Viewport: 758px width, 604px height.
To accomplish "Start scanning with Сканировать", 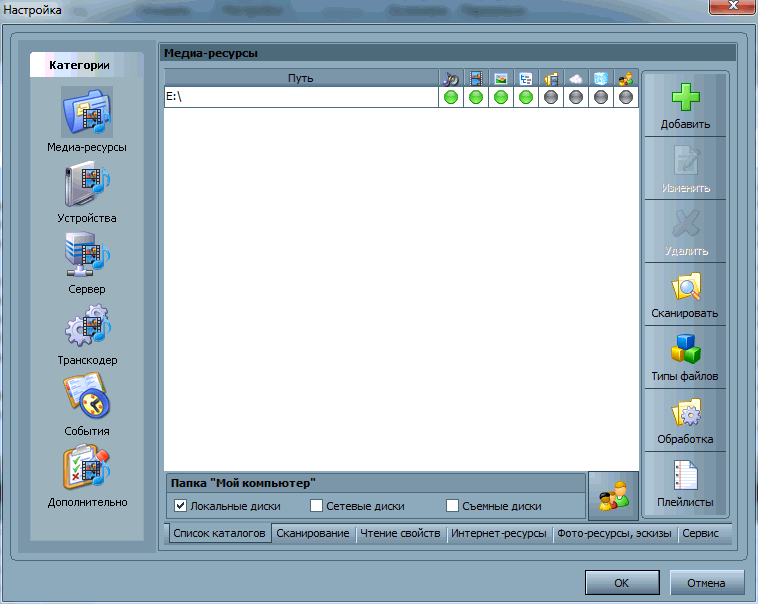I will pyautogui.click(x=685, y=294).
